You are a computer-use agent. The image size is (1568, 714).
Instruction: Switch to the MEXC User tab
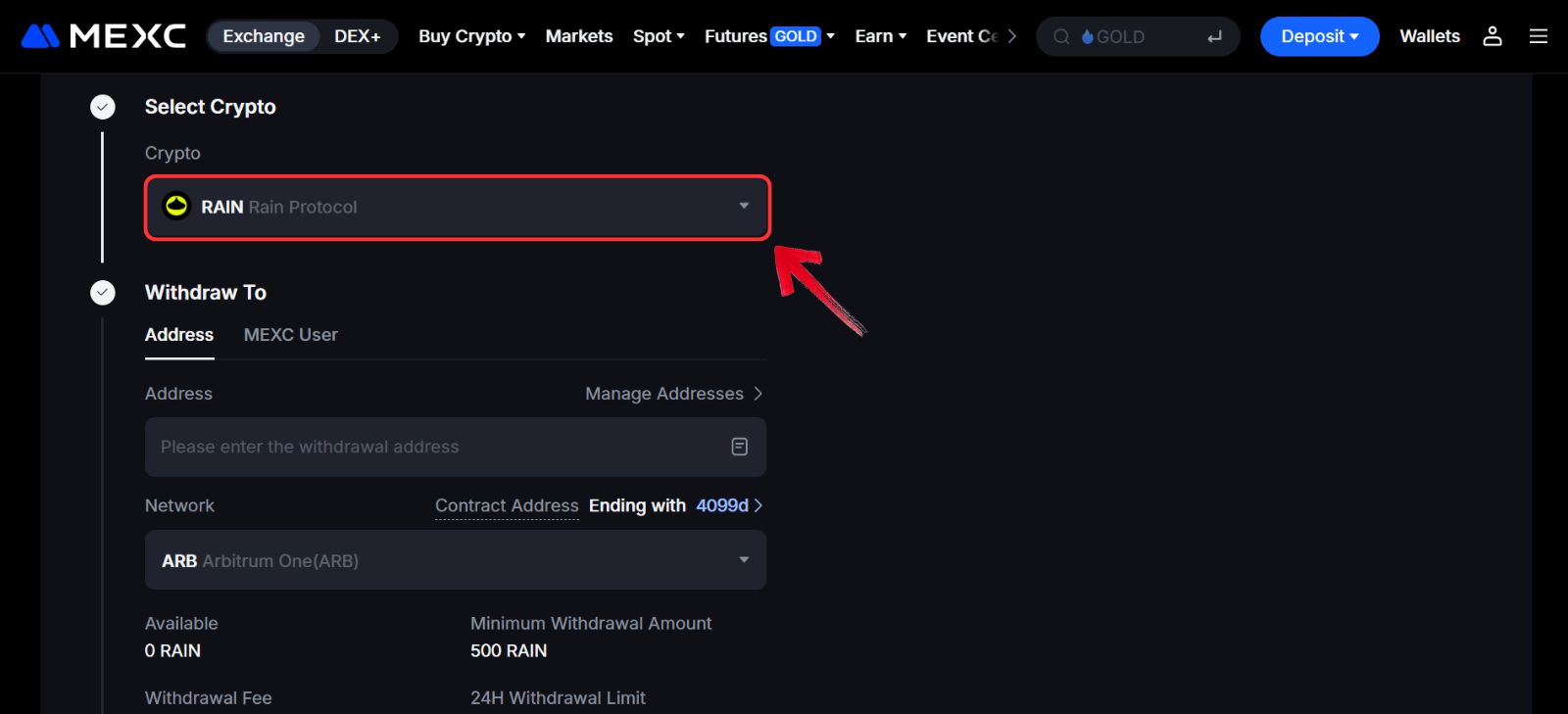[x=290, y=335]
